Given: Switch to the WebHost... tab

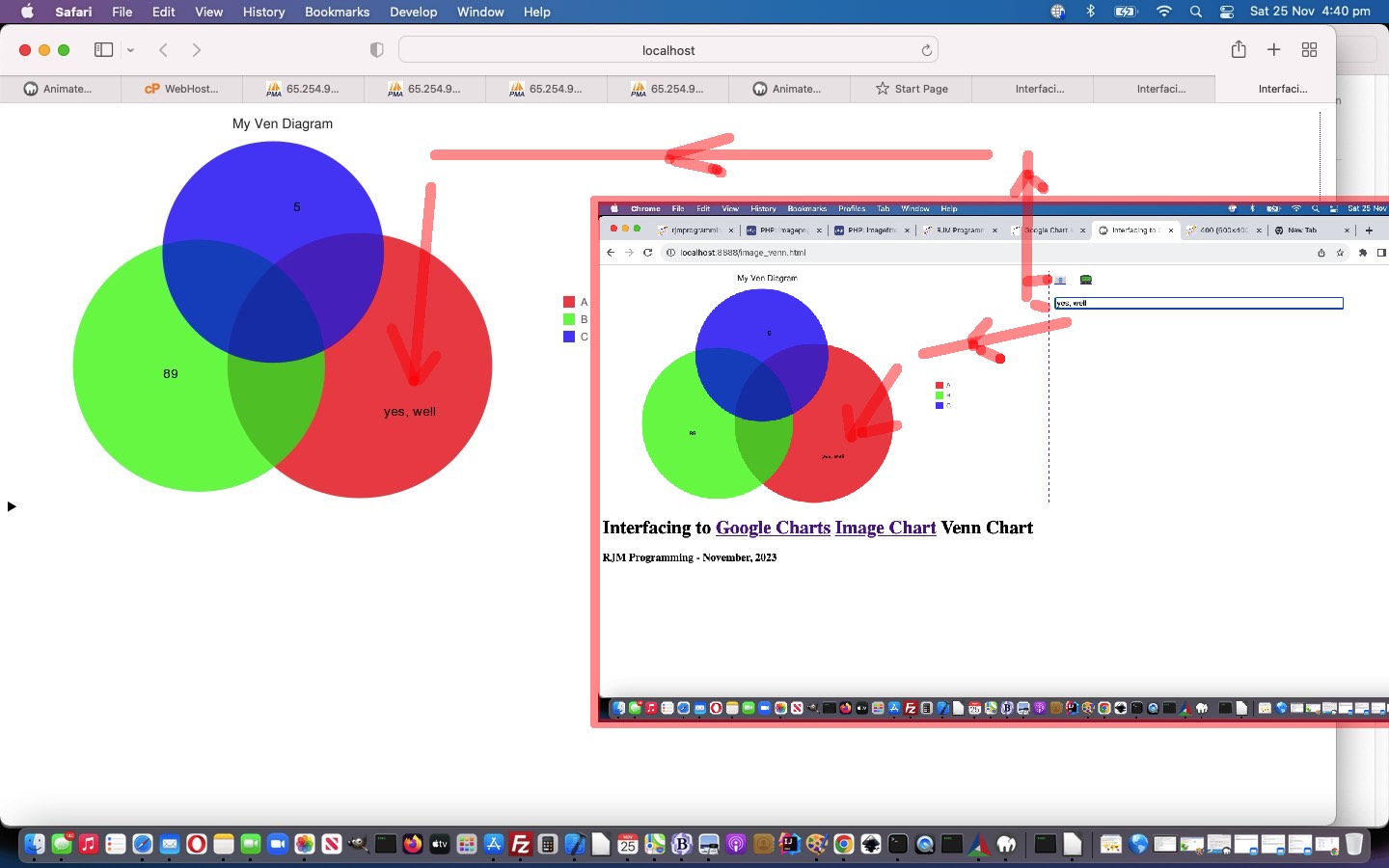Looking at the screenshot, I should (x=182, y=89).
